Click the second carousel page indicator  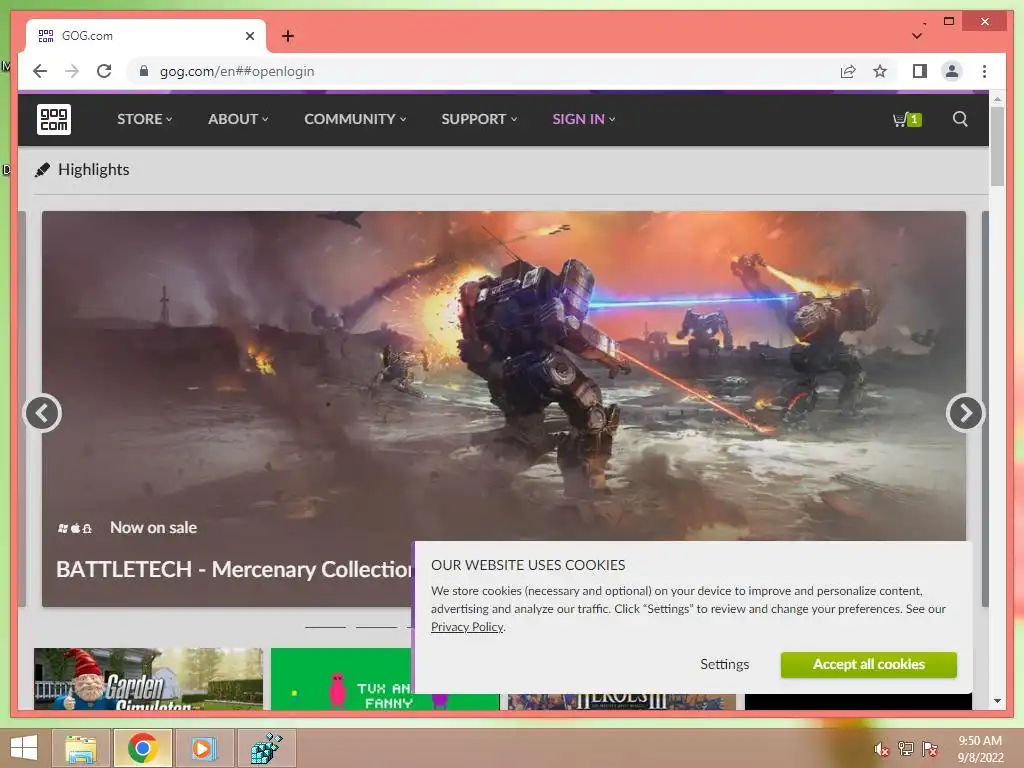pos(376,627)
